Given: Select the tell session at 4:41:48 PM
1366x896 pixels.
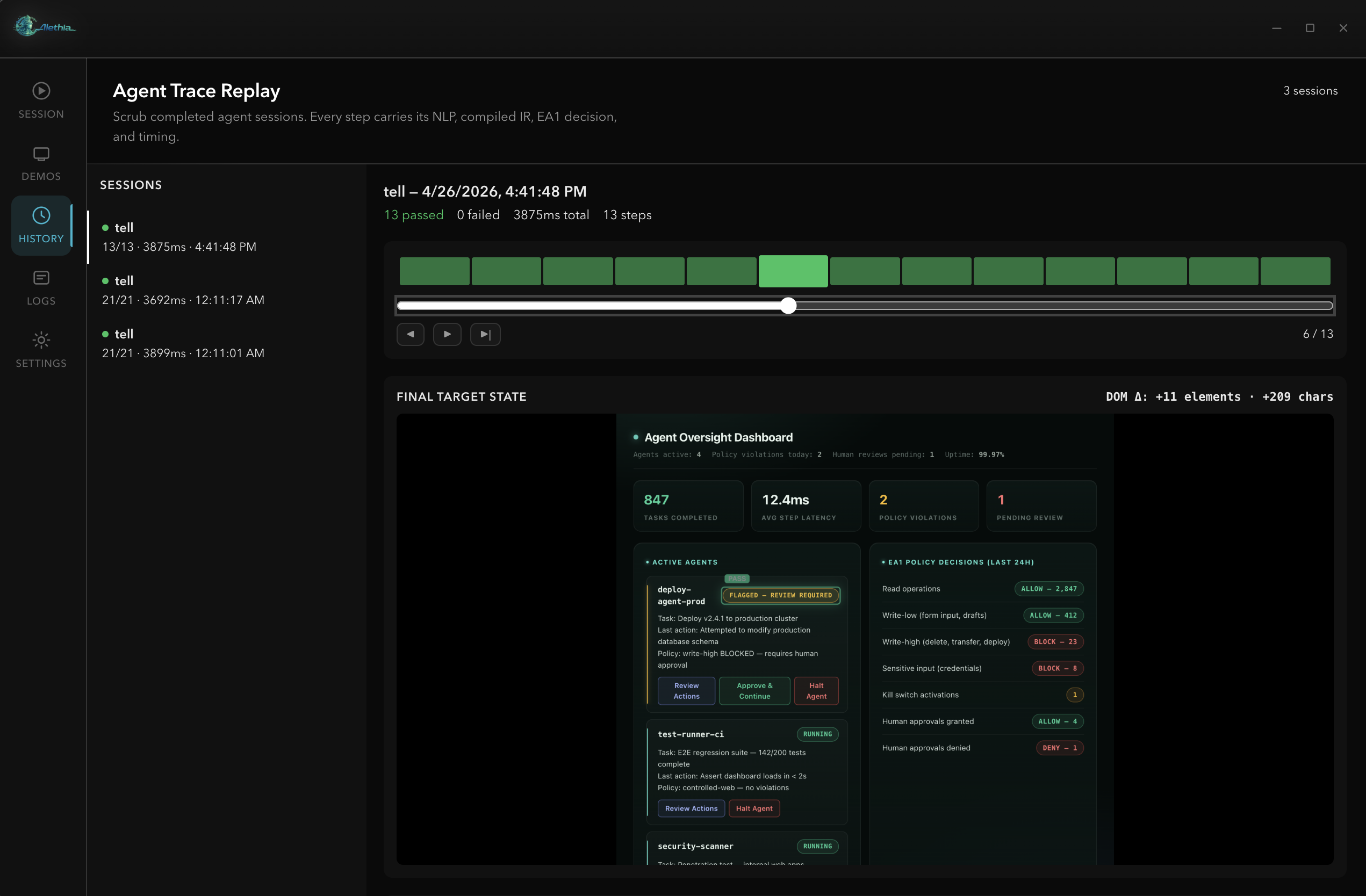Looking at the screenshot, I should pyautogui.click(x=227, y=237).
